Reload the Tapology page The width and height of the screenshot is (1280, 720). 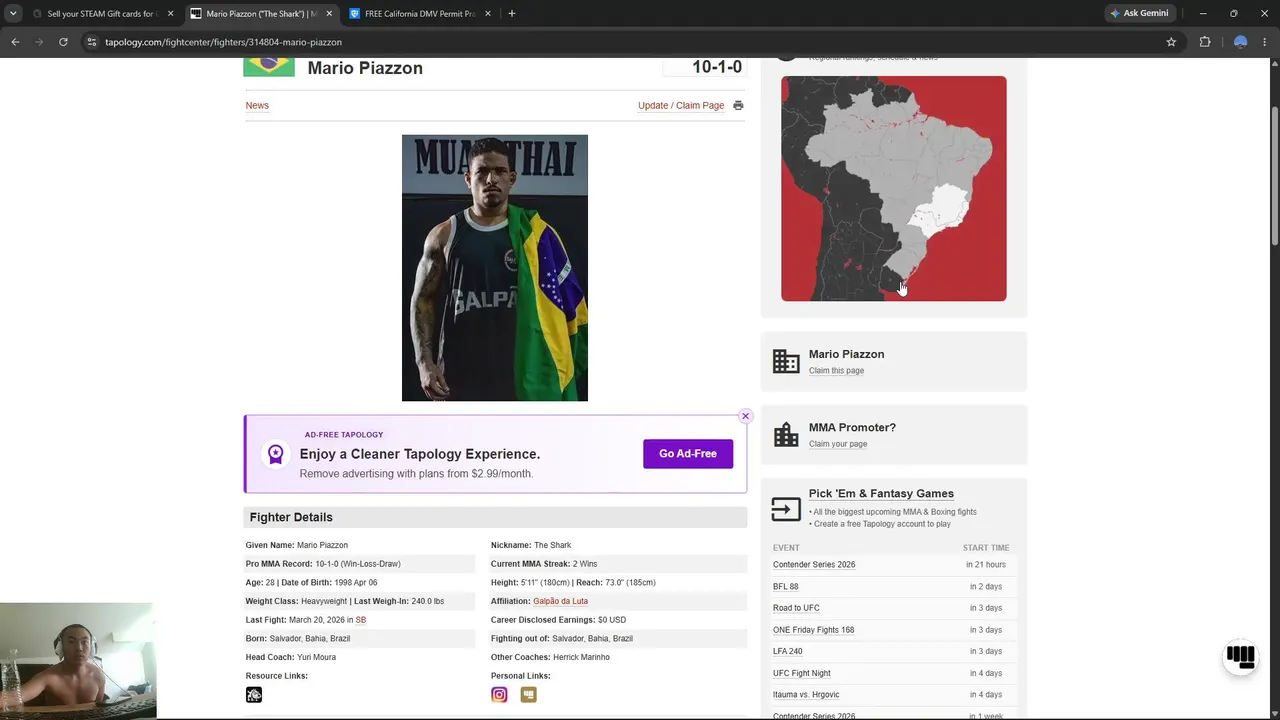(63, 42)
